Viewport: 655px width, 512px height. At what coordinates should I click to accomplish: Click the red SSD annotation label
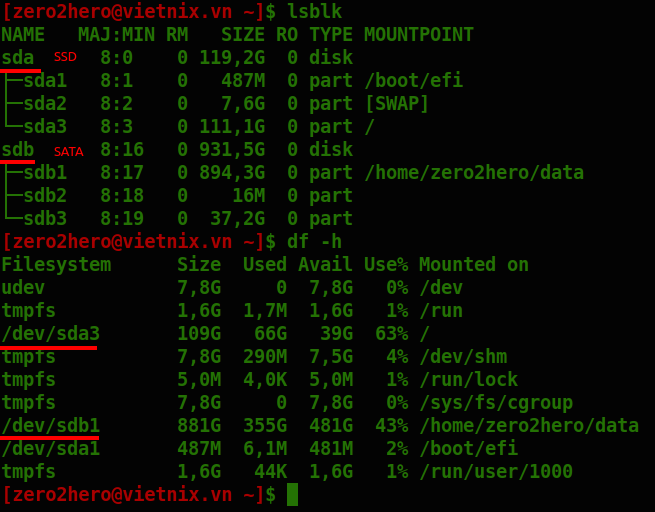click(65, 58)
